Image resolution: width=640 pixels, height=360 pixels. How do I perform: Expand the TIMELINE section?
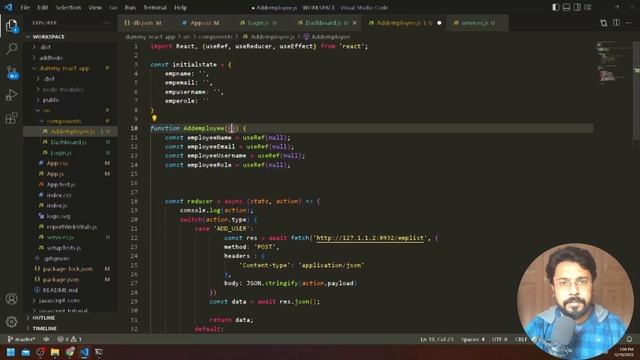44,328
